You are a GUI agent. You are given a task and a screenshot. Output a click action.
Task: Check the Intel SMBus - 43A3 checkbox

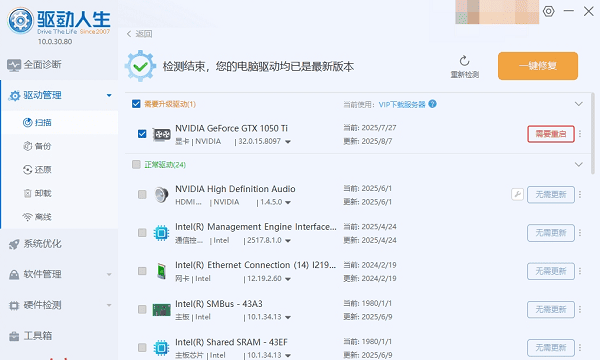(142, 309)
